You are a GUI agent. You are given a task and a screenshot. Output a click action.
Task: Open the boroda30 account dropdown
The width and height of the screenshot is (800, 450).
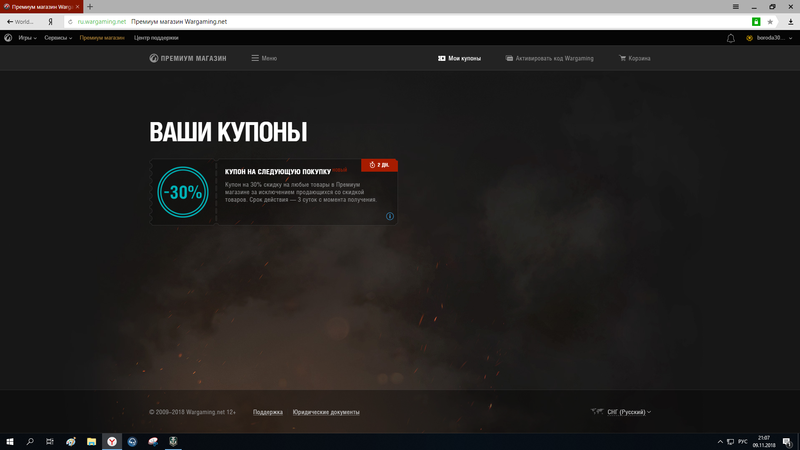[769, 38]
